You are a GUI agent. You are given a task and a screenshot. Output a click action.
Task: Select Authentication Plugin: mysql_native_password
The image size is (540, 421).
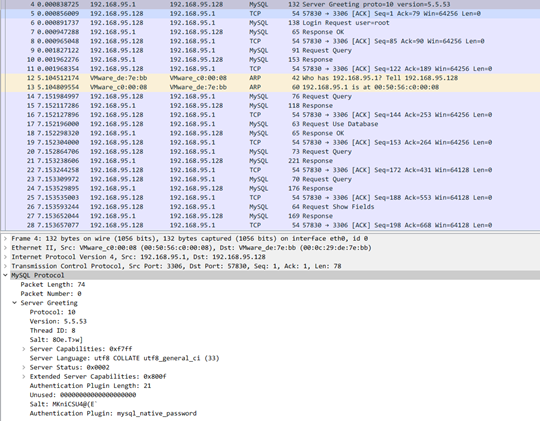pyautogui.click(x=113, y=413)
